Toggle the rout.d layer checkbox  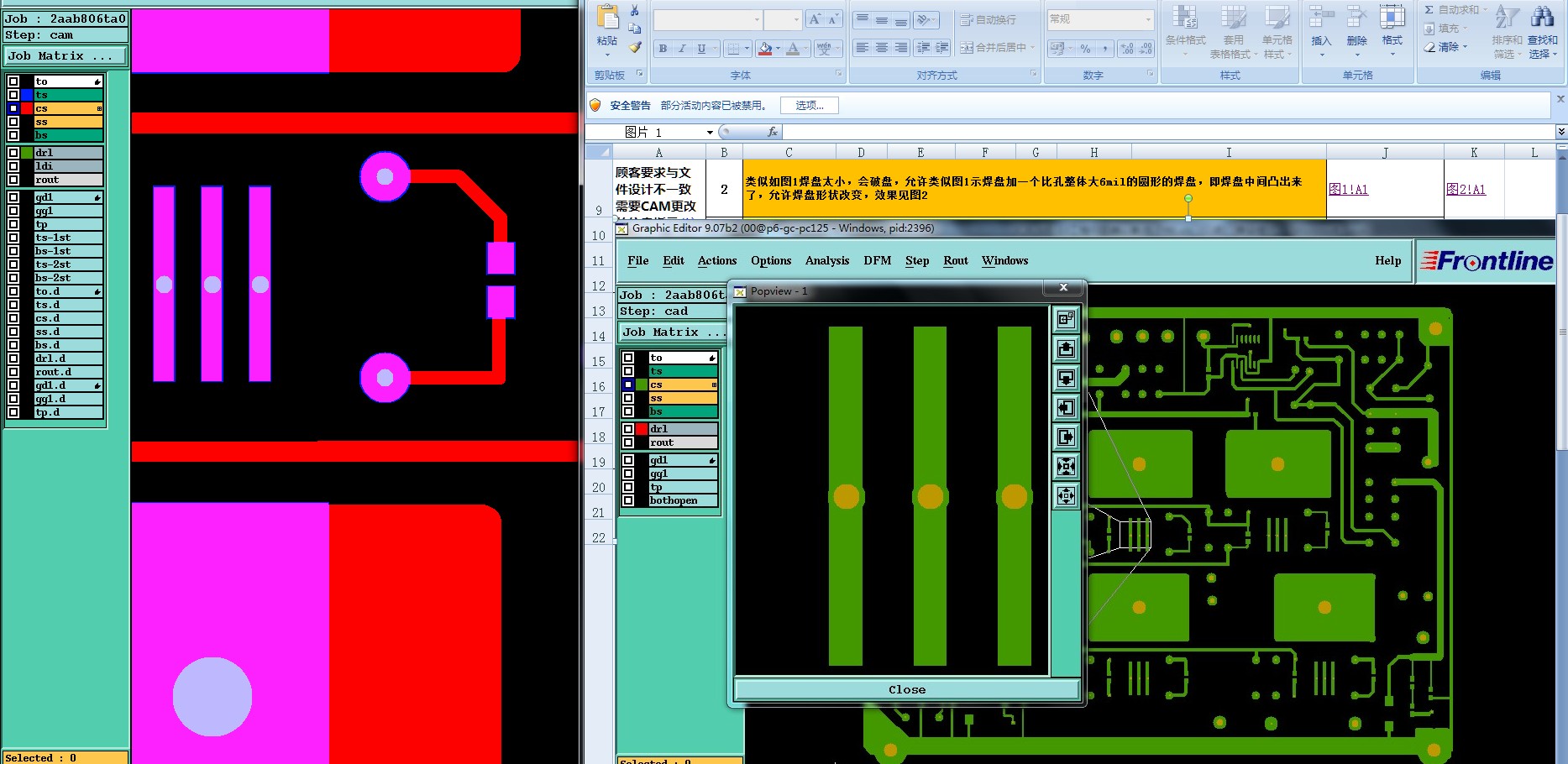[13, 372]
